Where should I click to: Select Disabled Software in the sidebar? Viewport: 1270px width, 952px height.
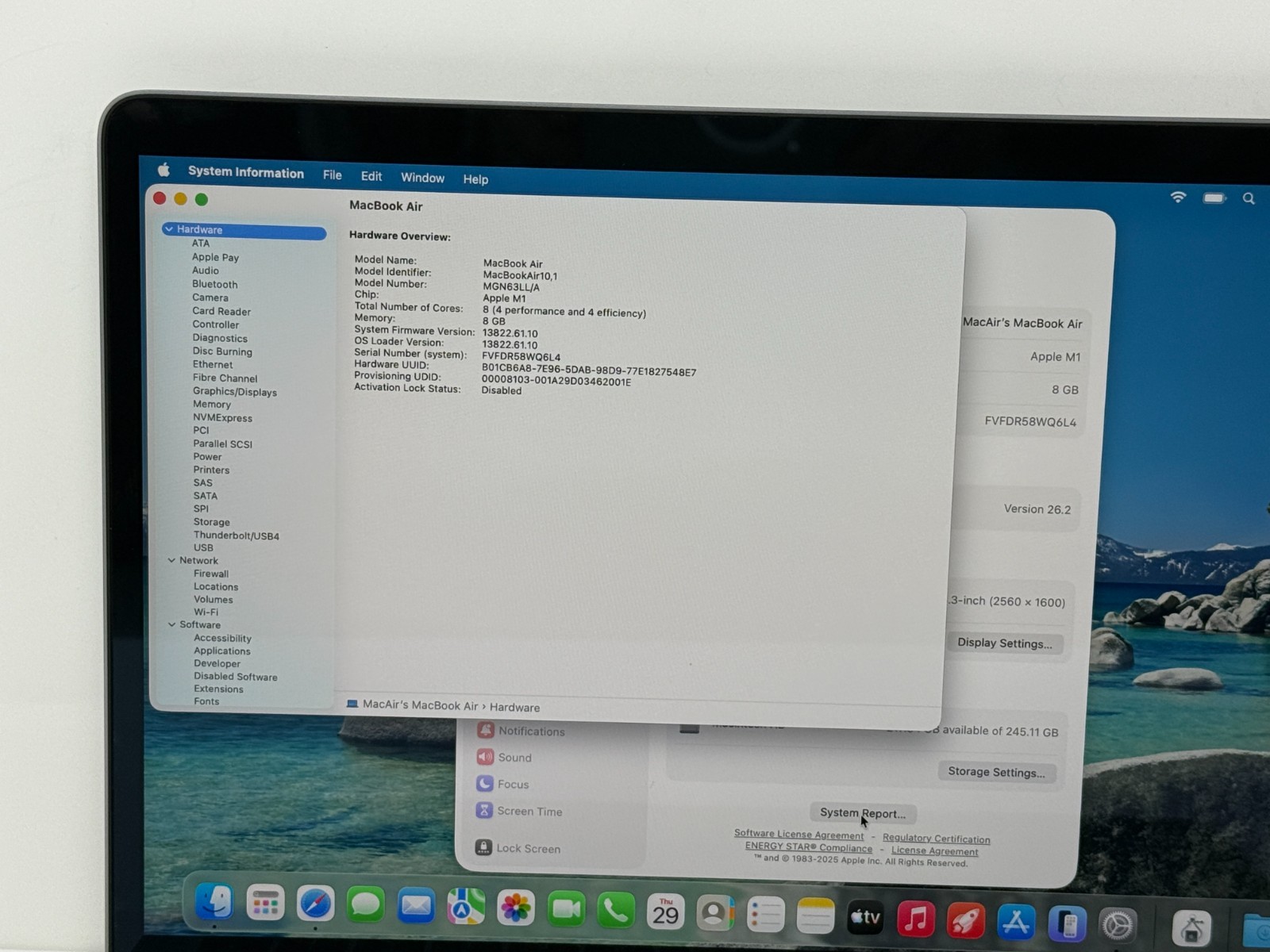pos(236,677)
